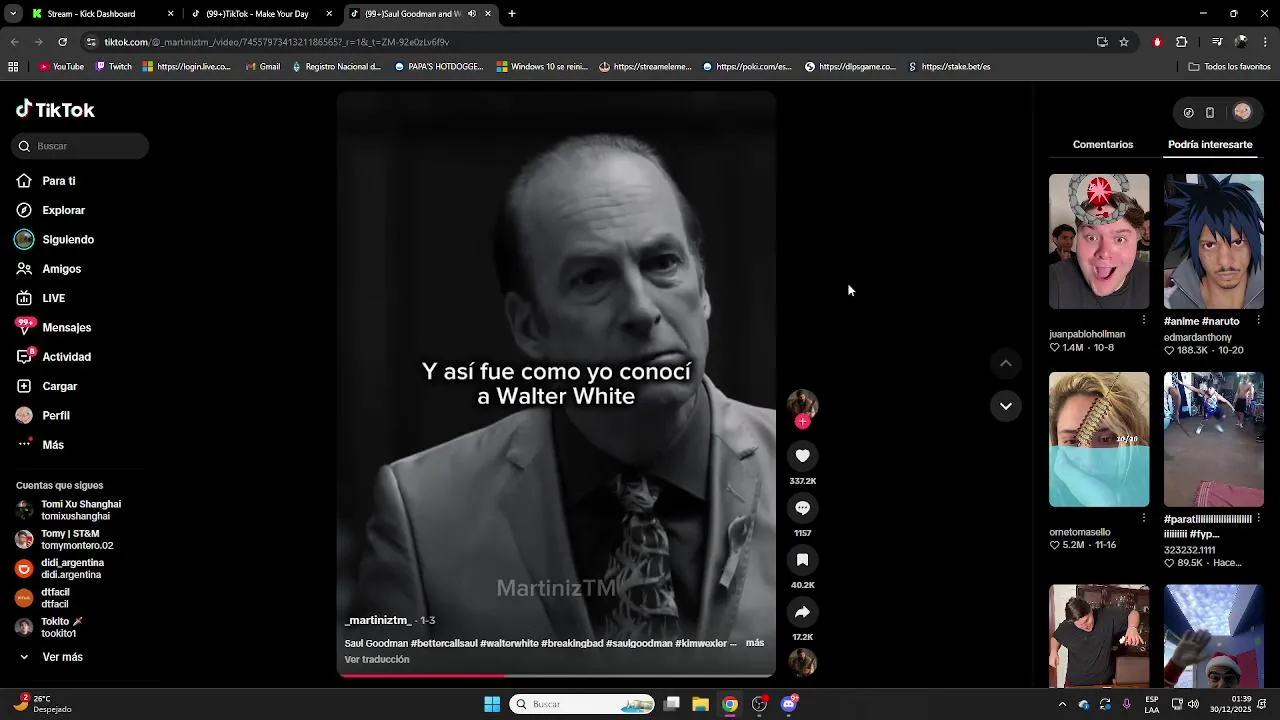Like the video with the heart icon
The height and width of the screenshot is (720, 1280).
[802, 456]
